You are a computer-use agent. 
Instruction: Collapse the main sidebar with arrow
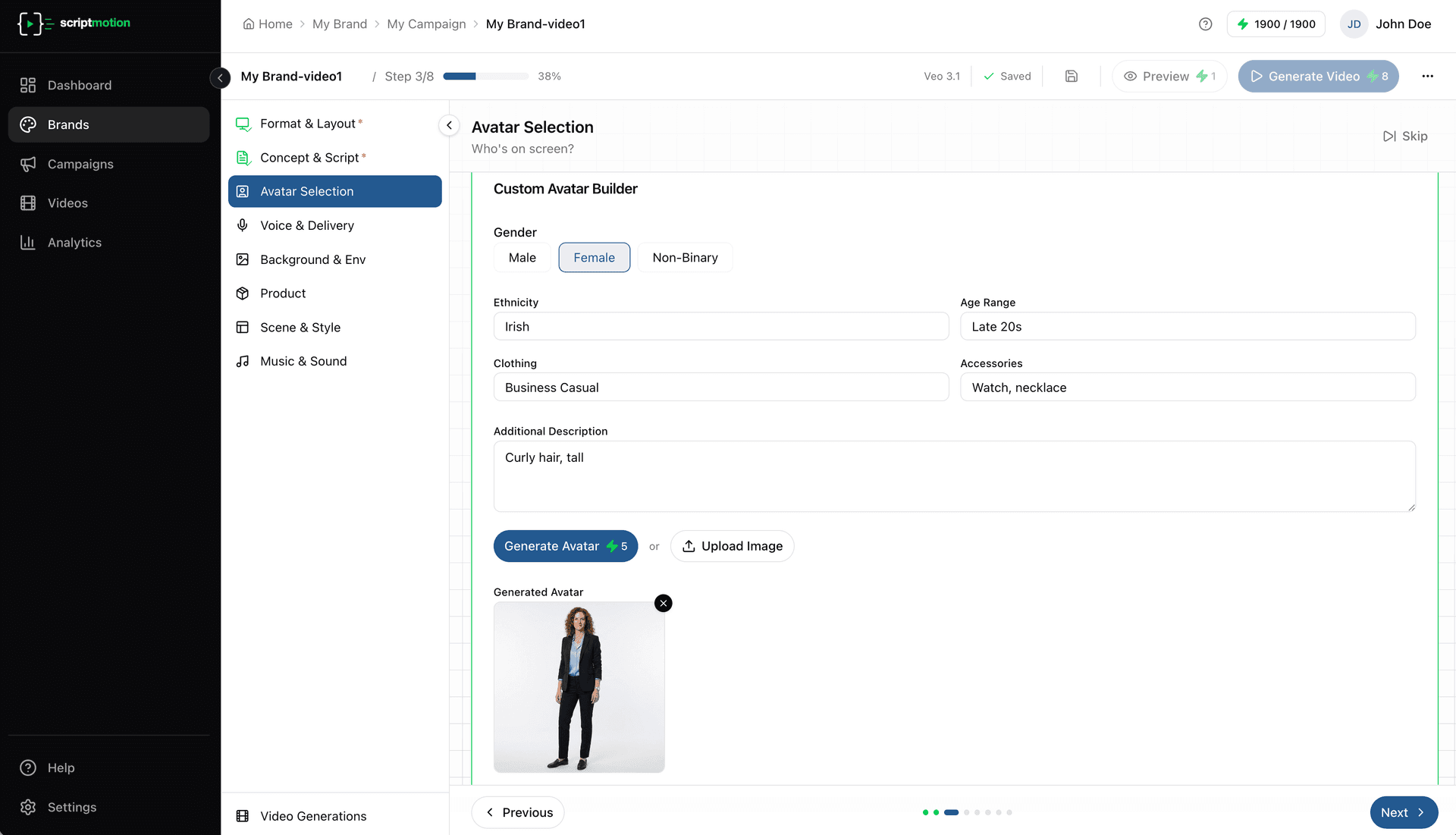(x=220, y=77)
